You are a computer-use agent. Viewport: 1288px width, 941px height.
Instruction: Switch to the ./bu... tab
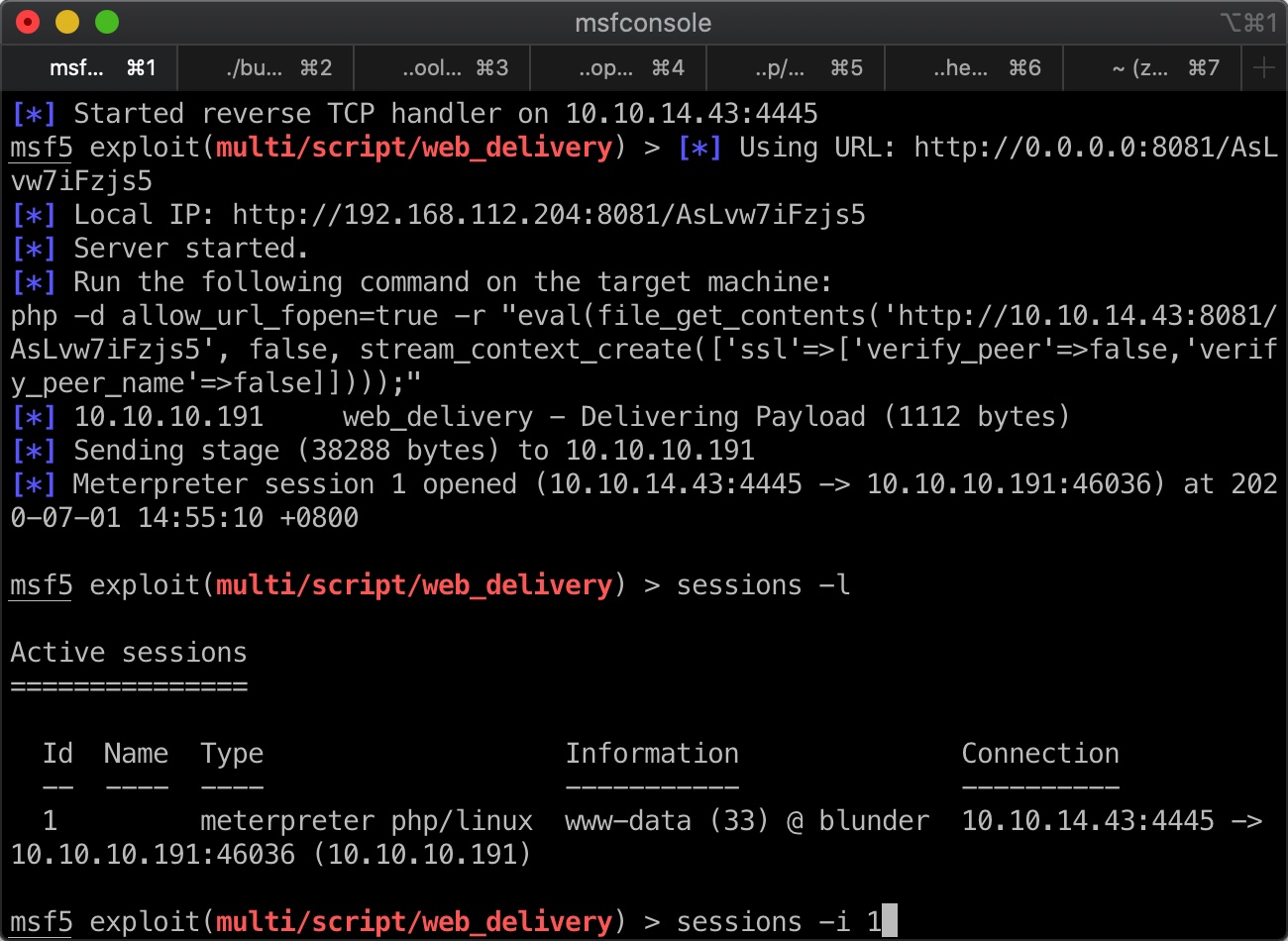pos(266,67)
